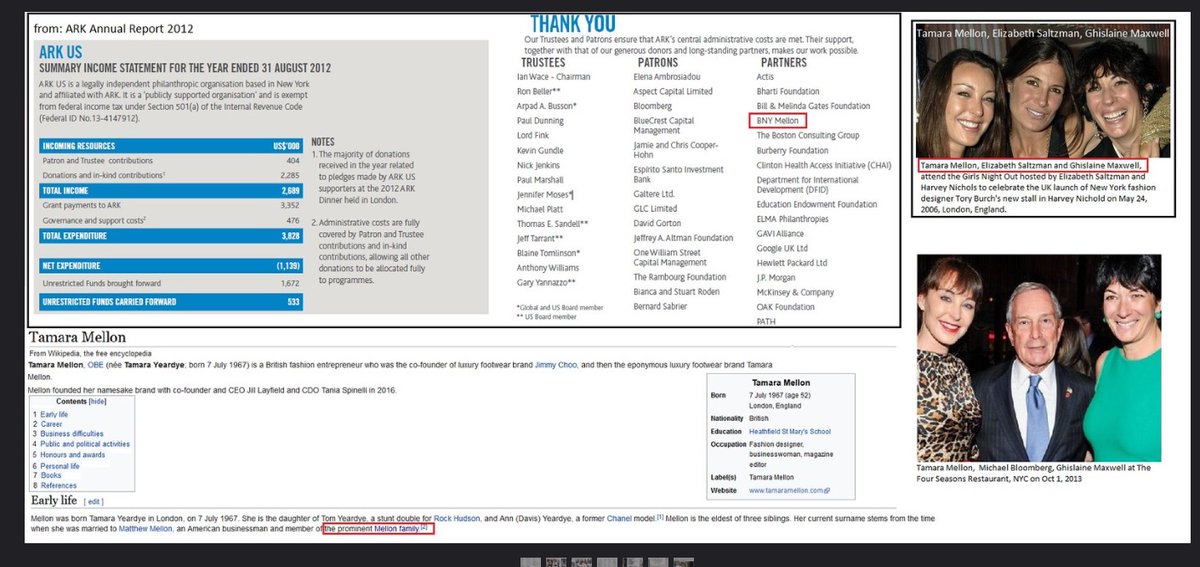Click The Rambourg Foundation entry
The image size is (1200, 567).
pos(680,277)
